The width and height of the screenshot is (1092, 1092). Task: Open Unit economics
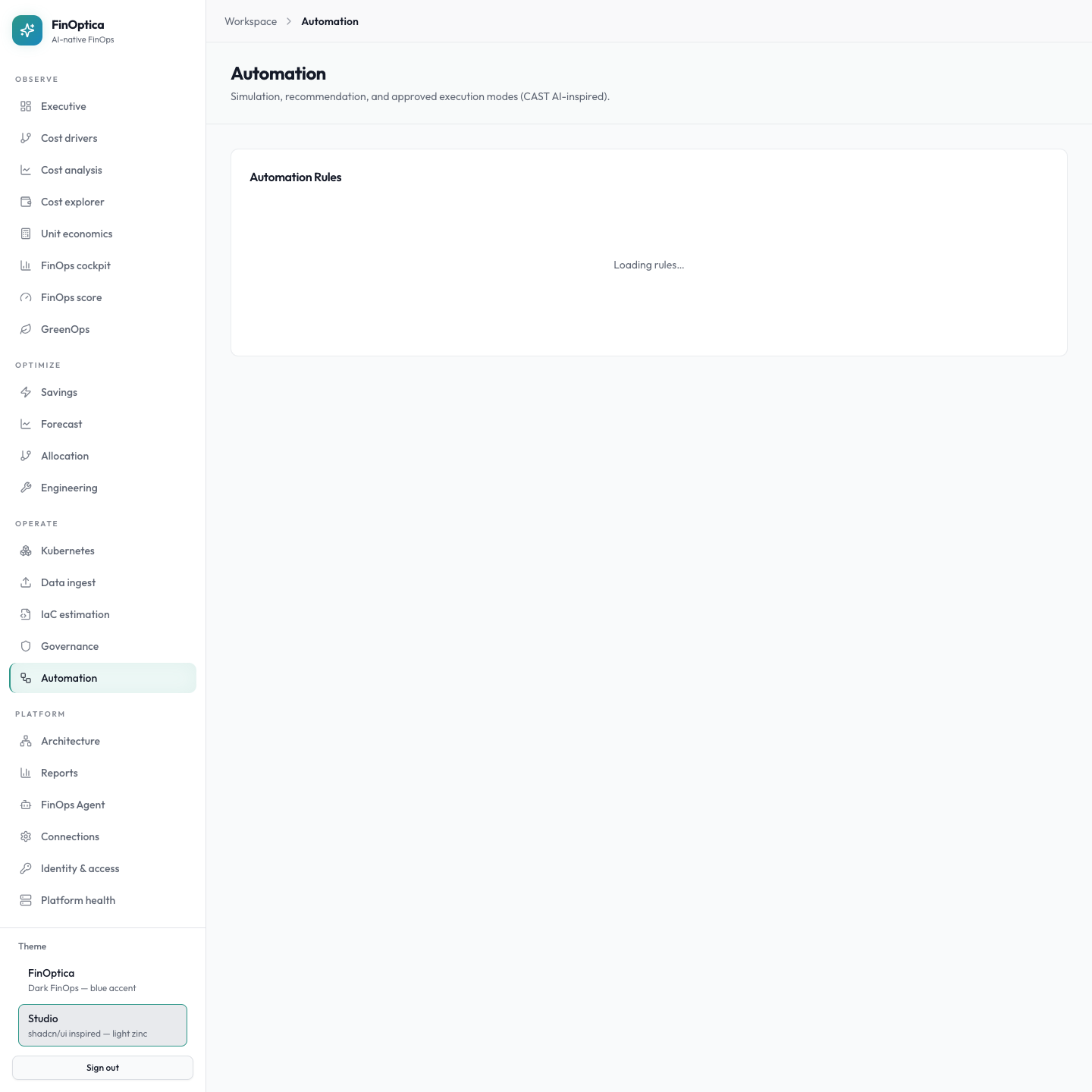pos(102,234)
